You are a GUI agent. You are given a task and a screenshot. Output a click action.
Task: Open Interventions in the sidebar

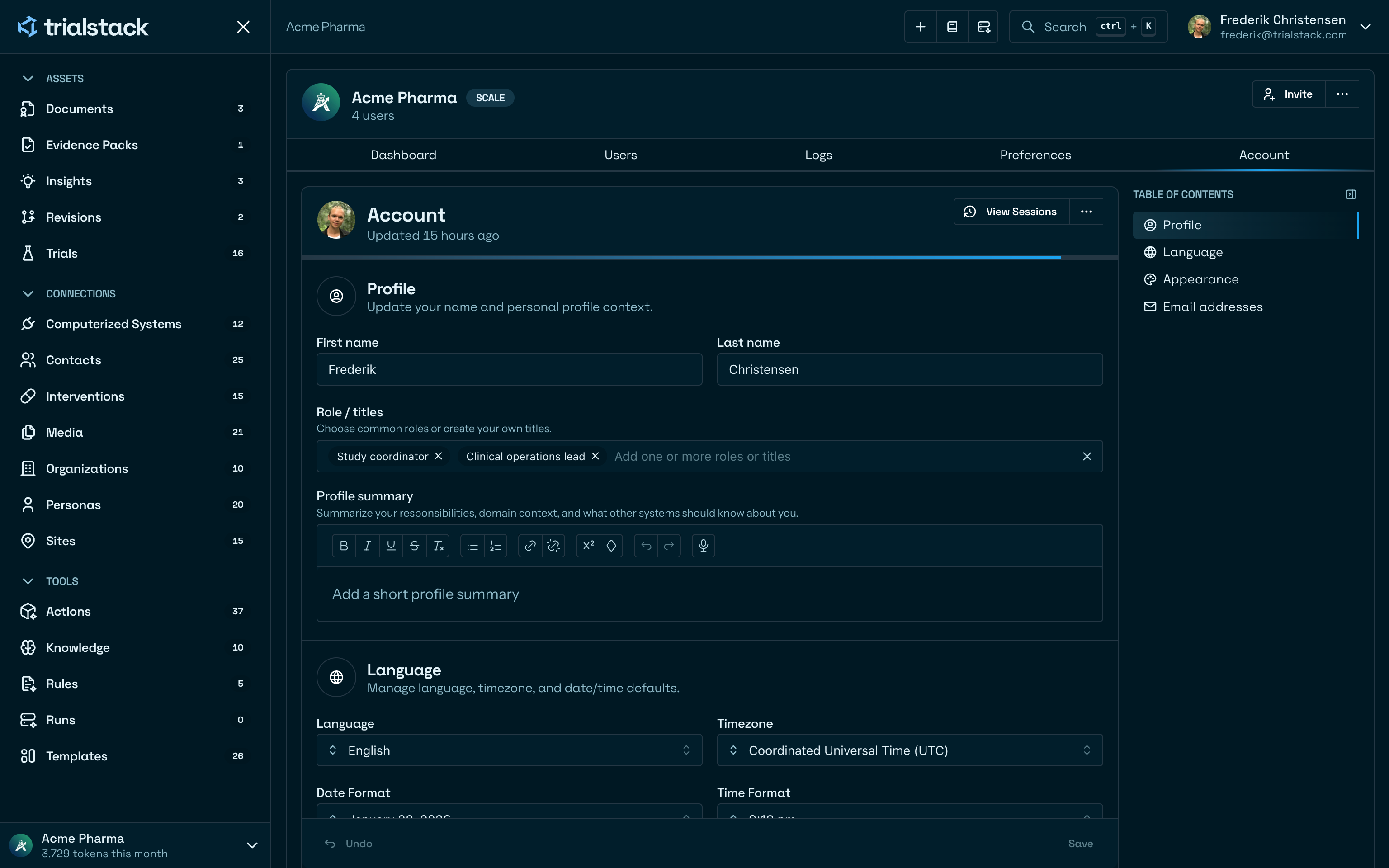pos(136,396)
